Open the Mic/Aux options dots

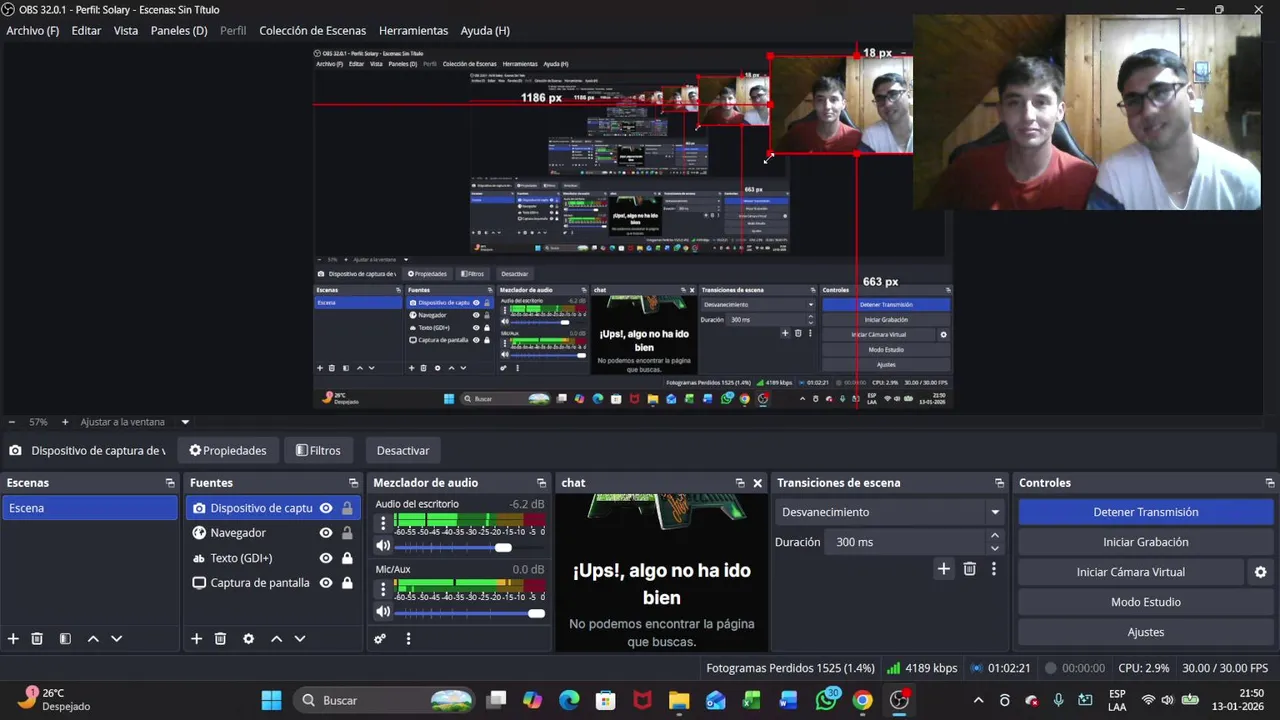(x=383, y=589)
